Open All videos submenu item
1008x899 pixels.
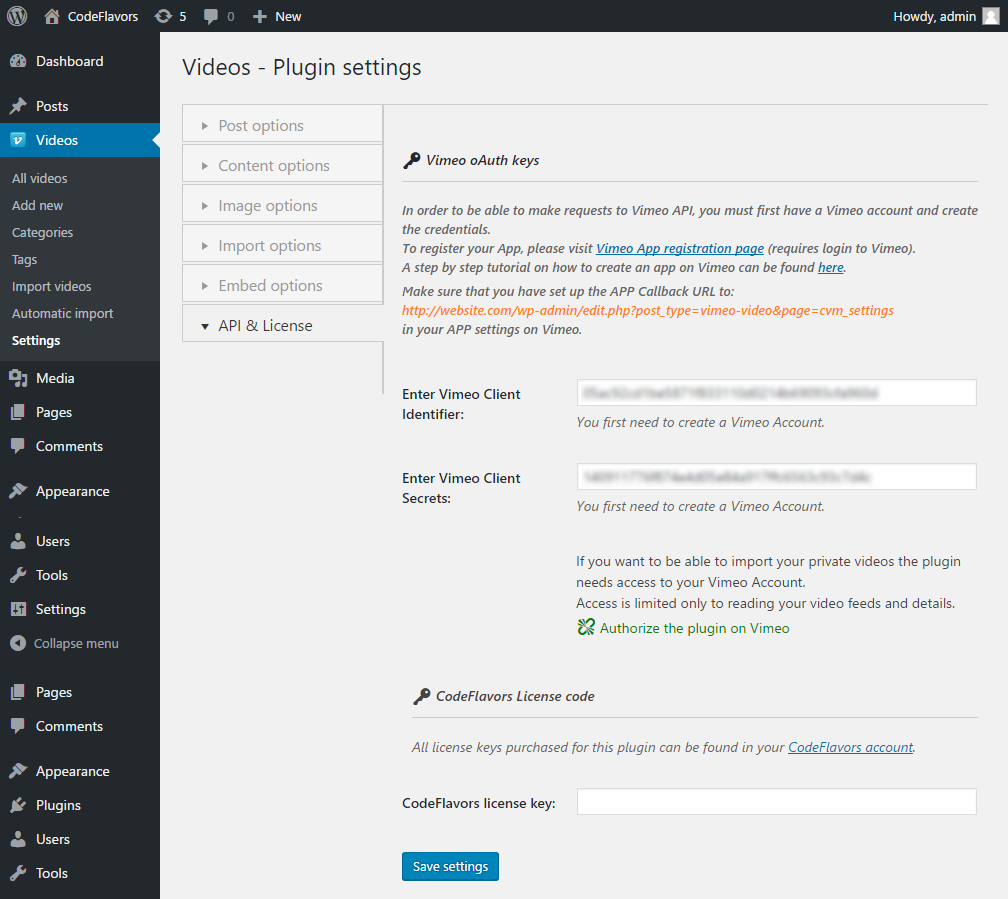coord(39,178)
